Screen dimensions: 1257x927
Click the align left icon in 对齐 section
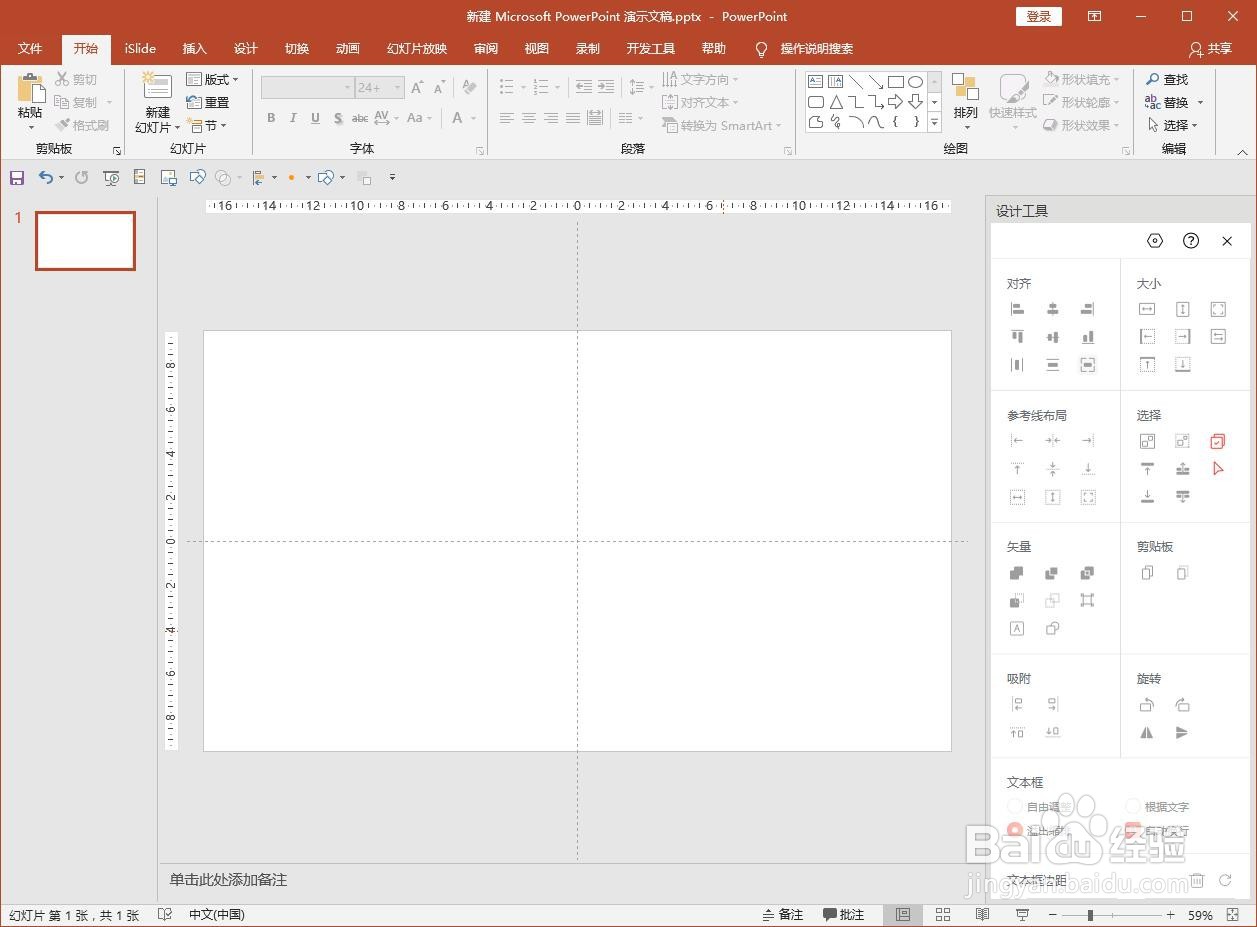click(x=1017, y=309)
